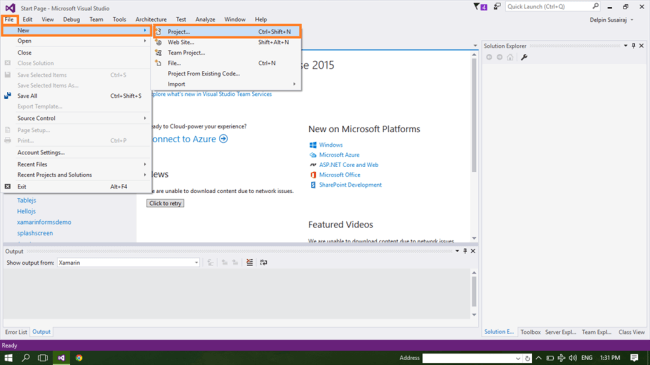Open ASP.NET Core and Web link
The height and width of the screenshot is (365, 650).
pyautogui.click(x=348, y=165)
